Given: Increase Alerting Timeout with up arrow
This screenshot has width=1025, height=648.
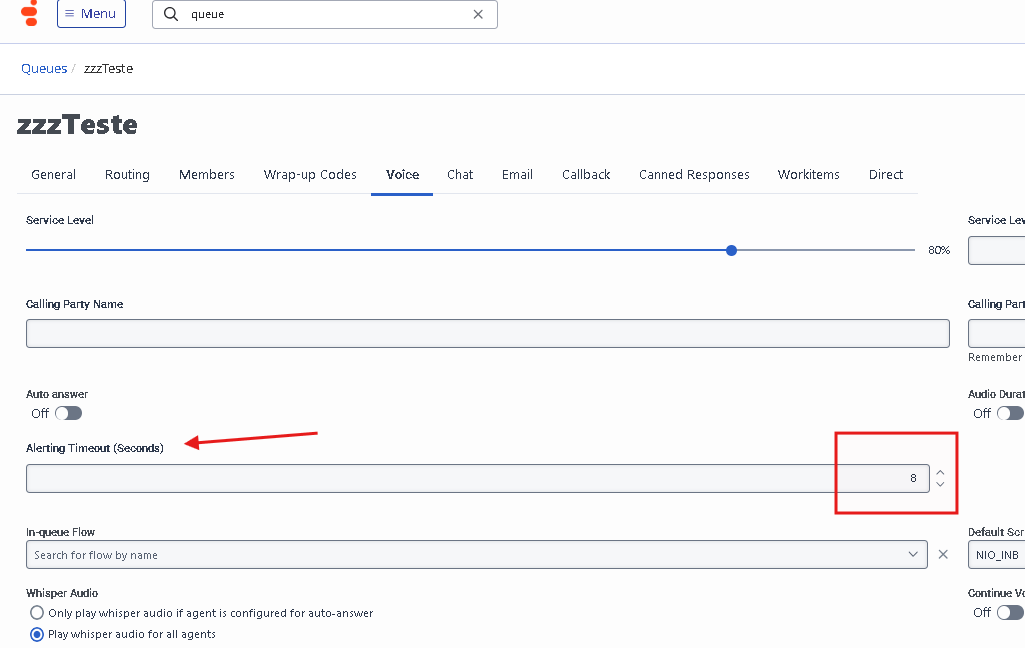Looking at the screenshot, I should (x=940, y=472).
